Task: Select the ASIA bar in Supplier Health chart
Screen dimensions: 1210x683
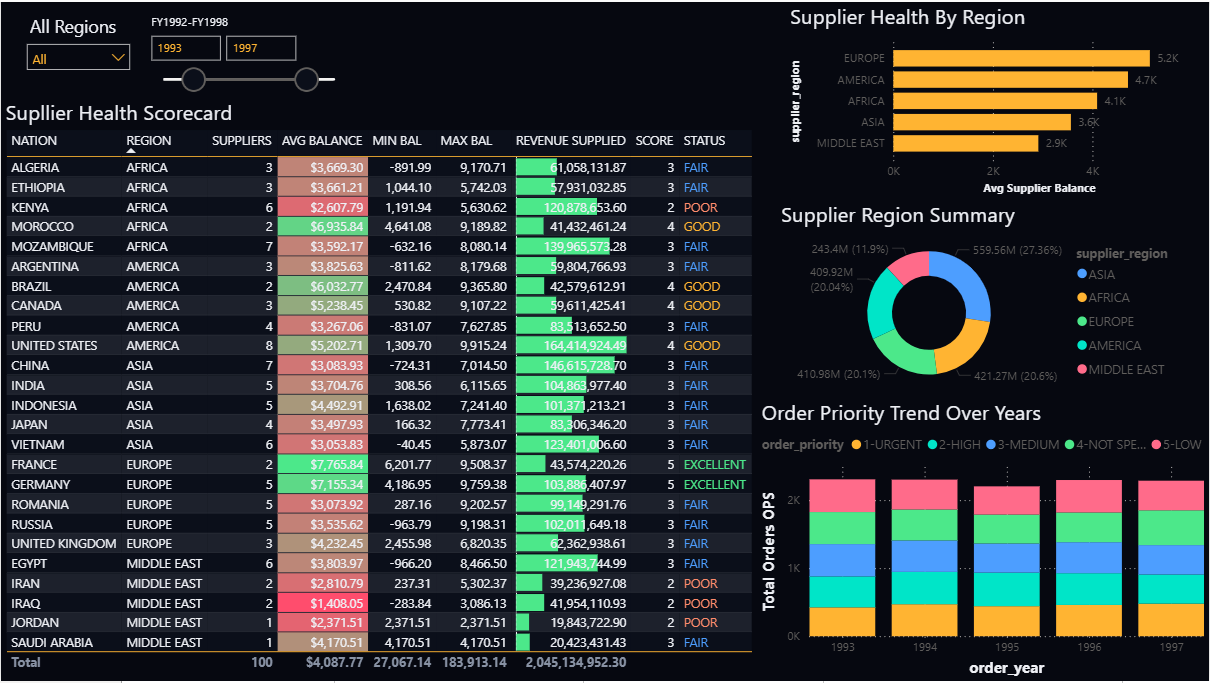Action: coord(982,122)
